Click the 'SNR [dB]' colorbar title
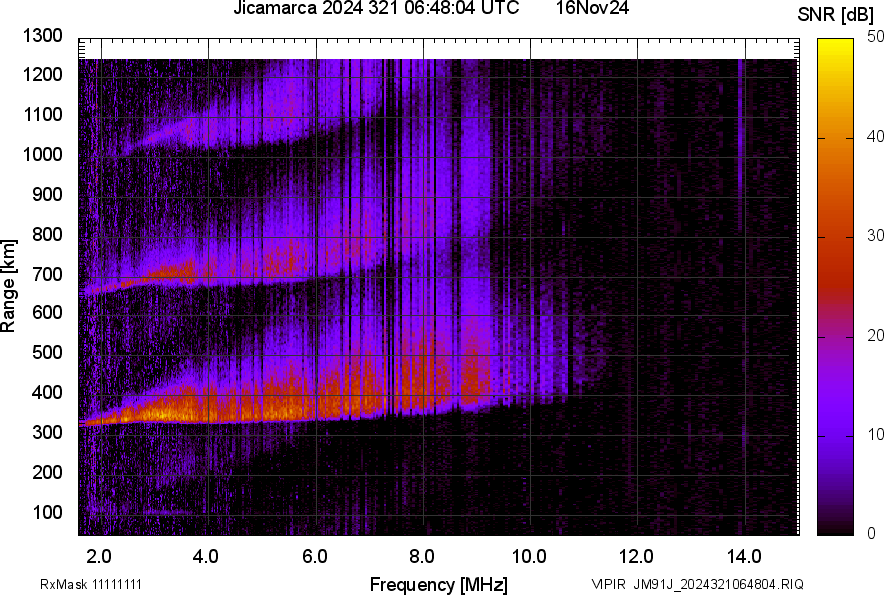The image size is (884, 595). (x=835, y=15)
